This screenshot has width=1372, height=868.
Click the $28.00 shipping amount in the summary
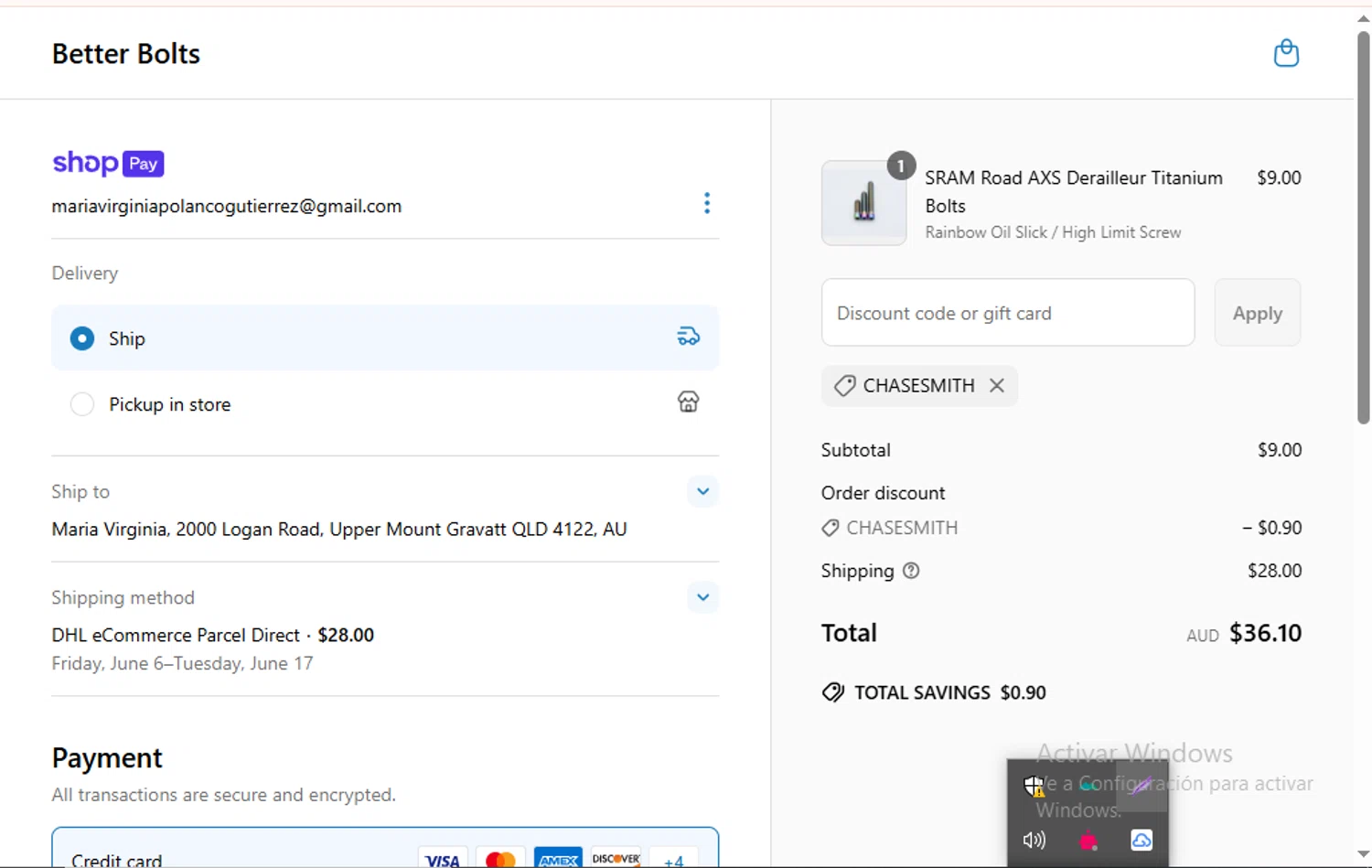coord(1274,571)
